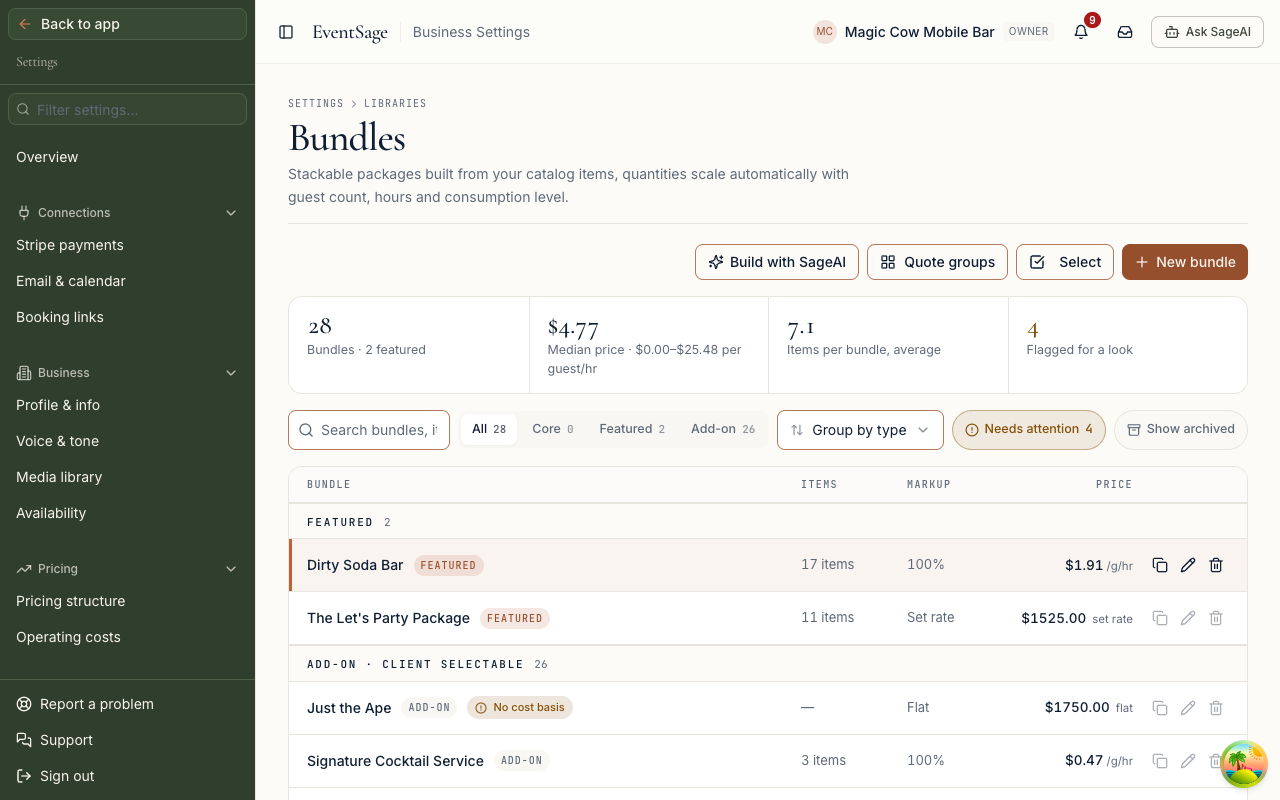This screenshot has height=800, width=1280.
Task: Duplicate the Signature Cocktail Service bundle
Action: click(x=1160, y=761)
